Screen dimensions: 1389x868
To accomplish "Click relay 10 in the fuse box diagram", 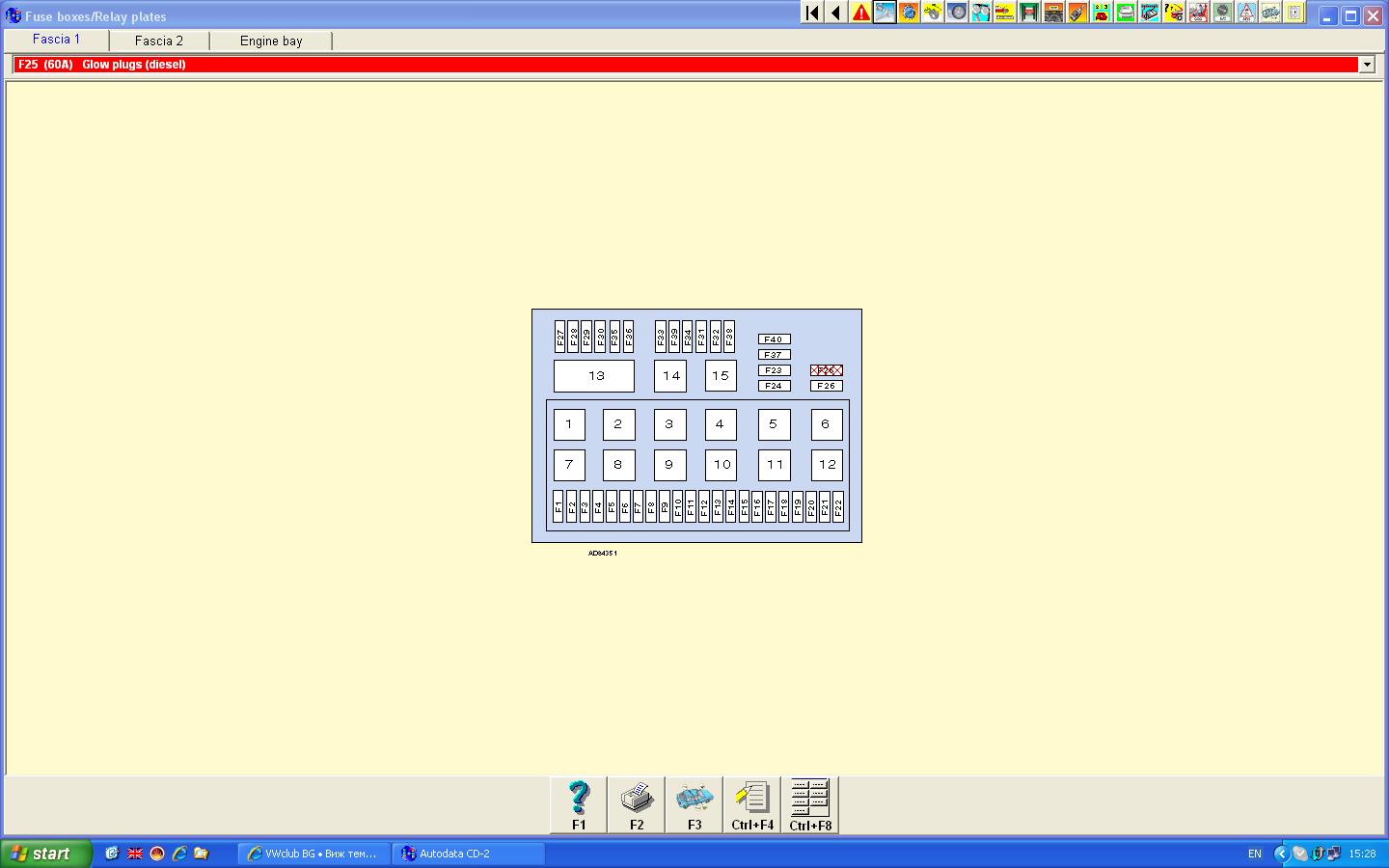I will 721,465.
